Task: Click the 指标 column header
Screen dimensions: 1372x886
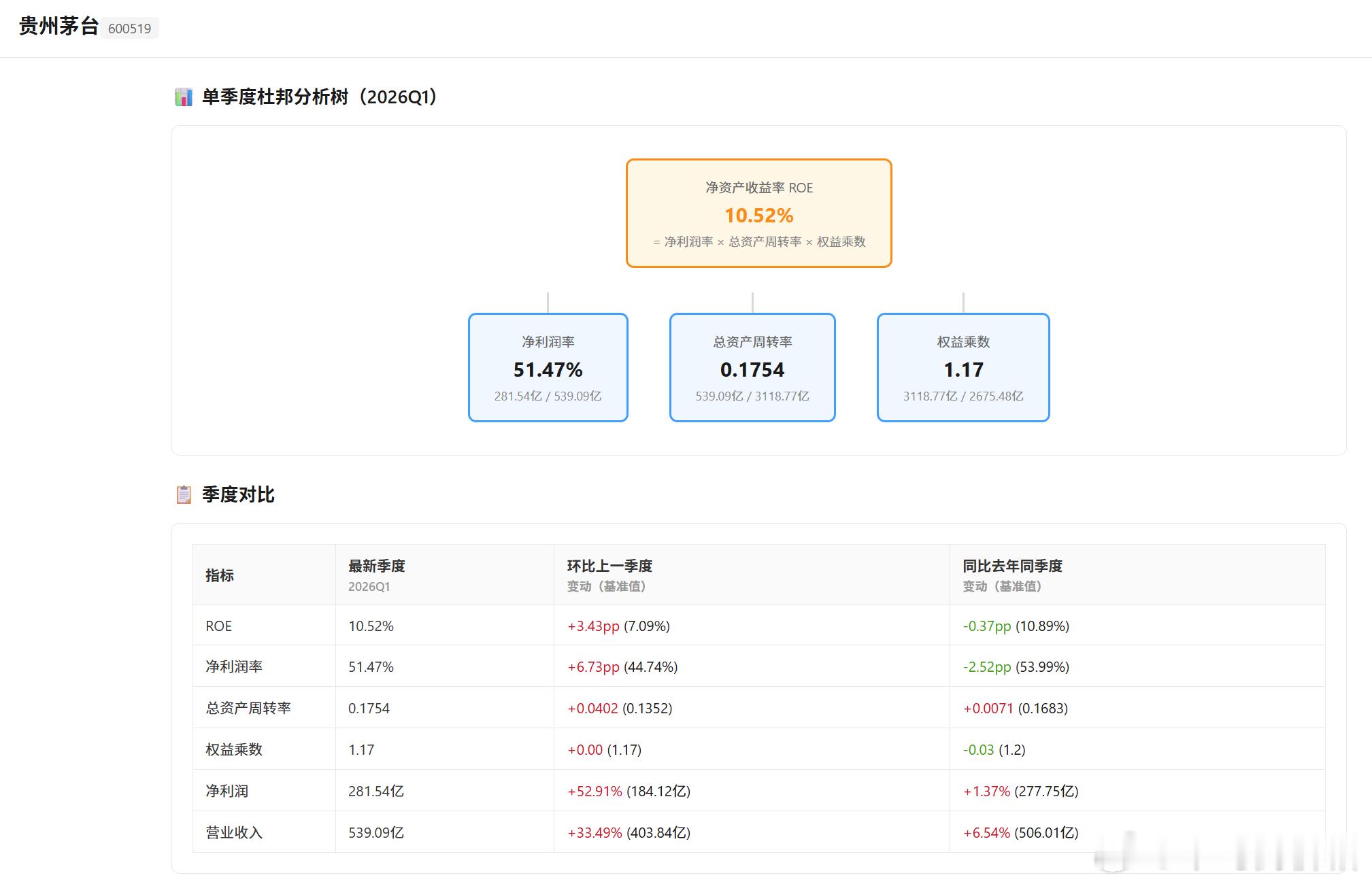Action: 220,575
